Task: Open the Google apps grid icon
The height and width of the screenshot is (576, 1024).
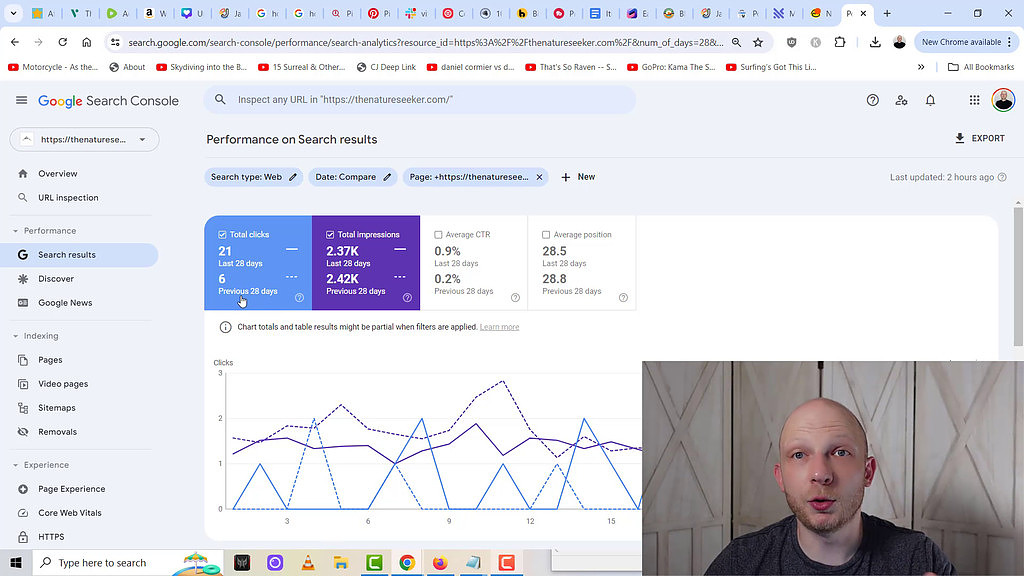Action: click(974, 100)
